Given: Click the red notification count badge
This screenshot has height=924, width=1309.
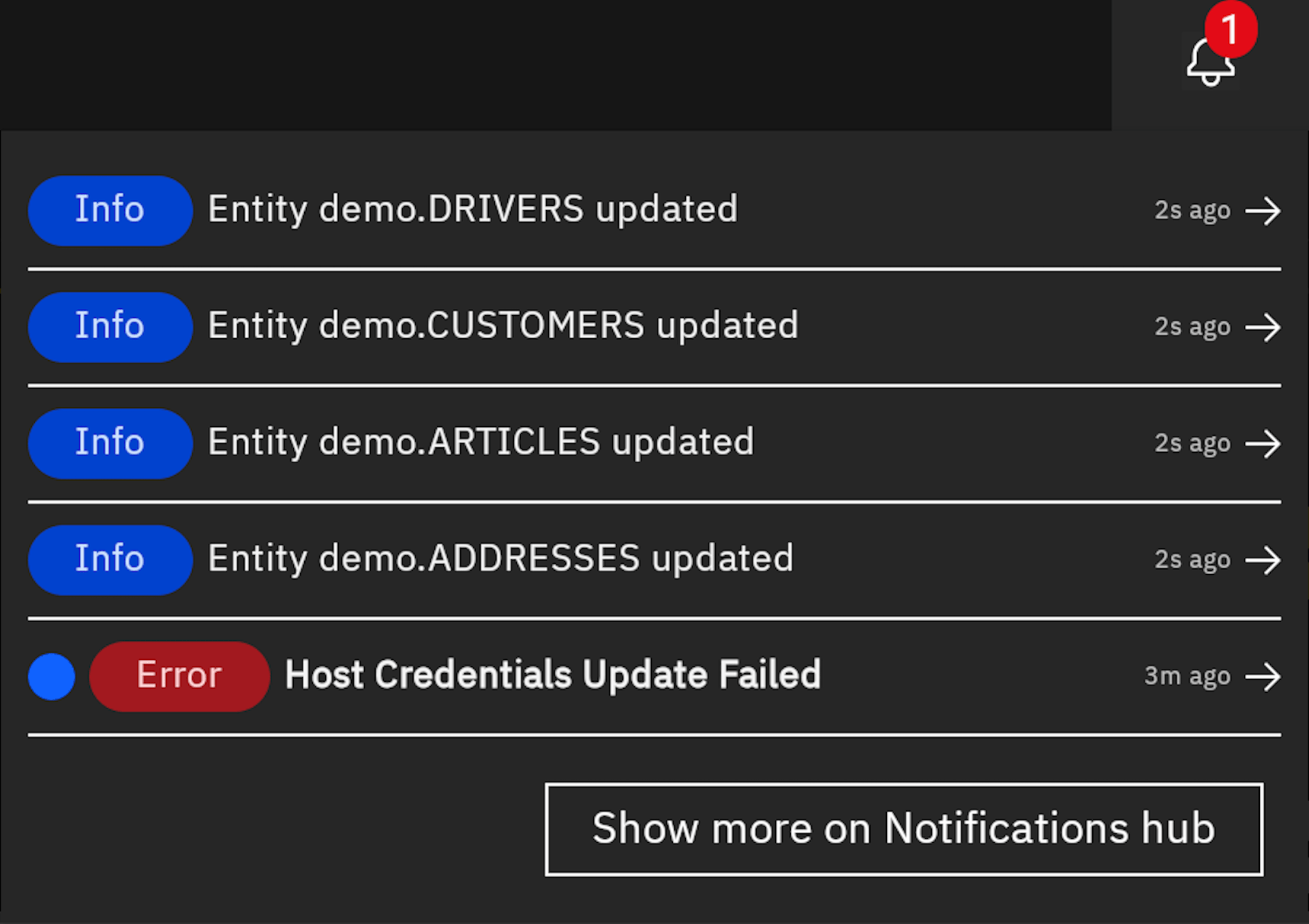Looking at the screenshot, I should tap(1231, 29).
